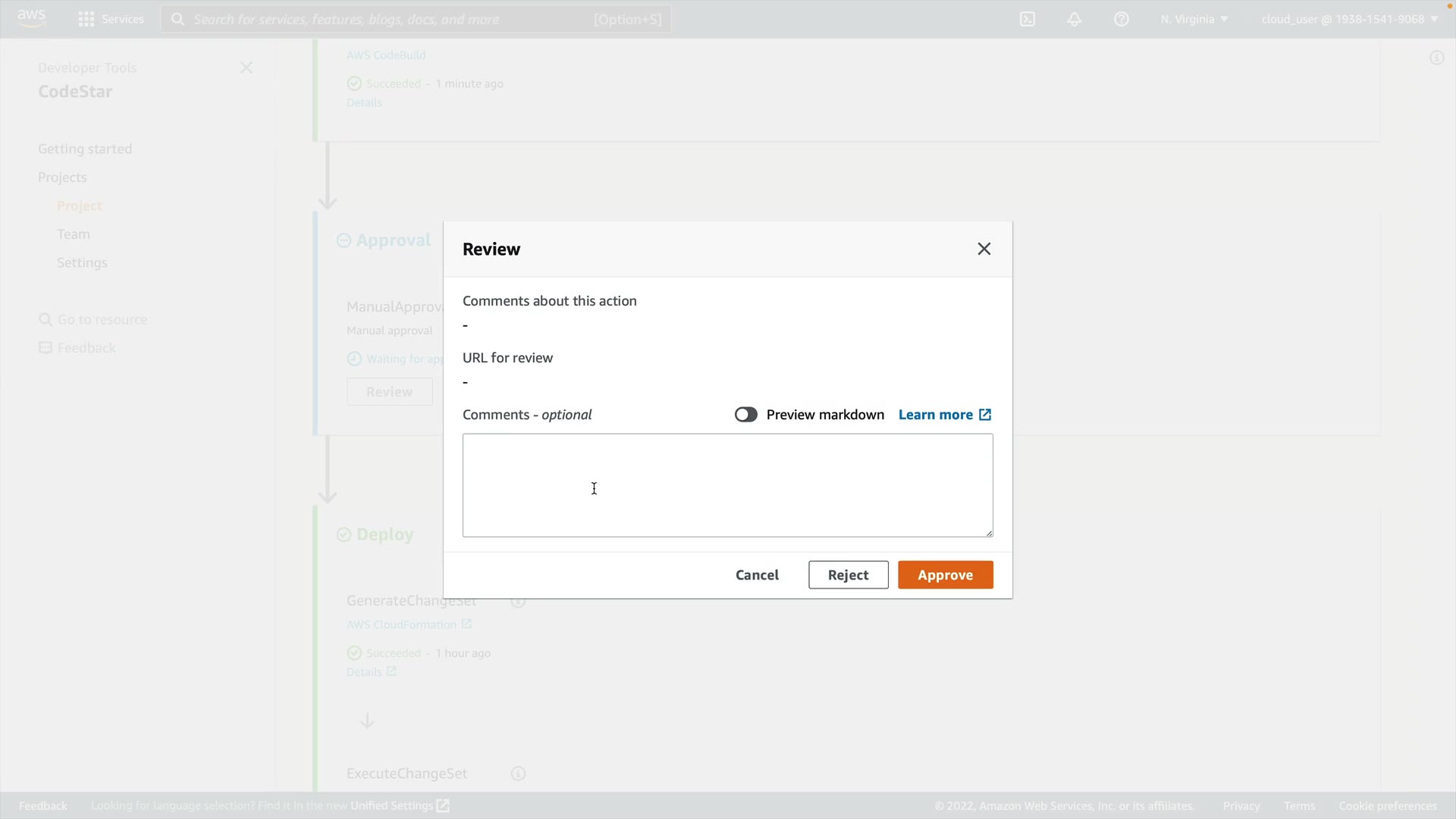
Task: Toggle Preview markdown switch
Action: click(x=745, y=414)
